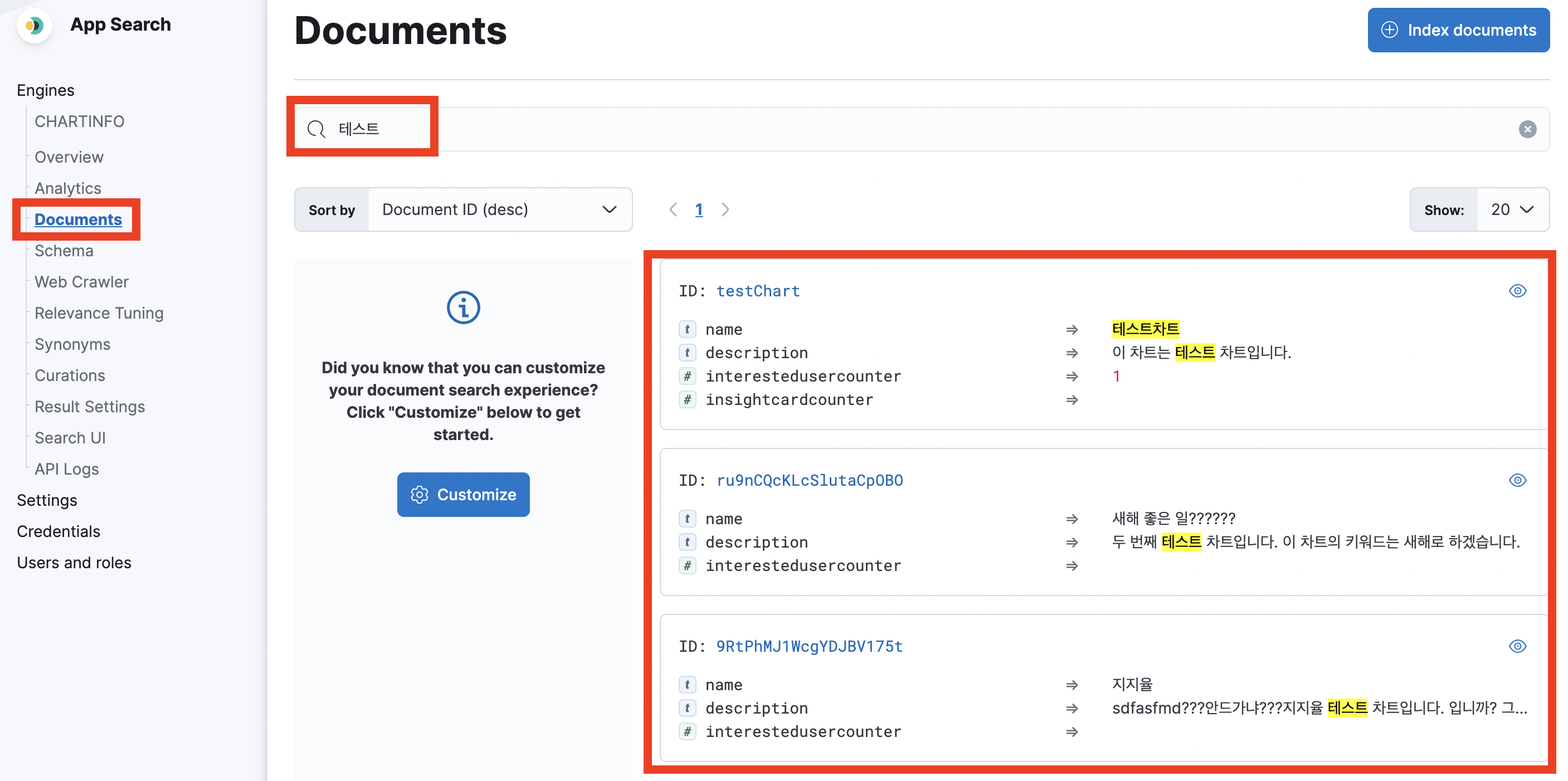Click the info circle icon

(x=463, y=307)
